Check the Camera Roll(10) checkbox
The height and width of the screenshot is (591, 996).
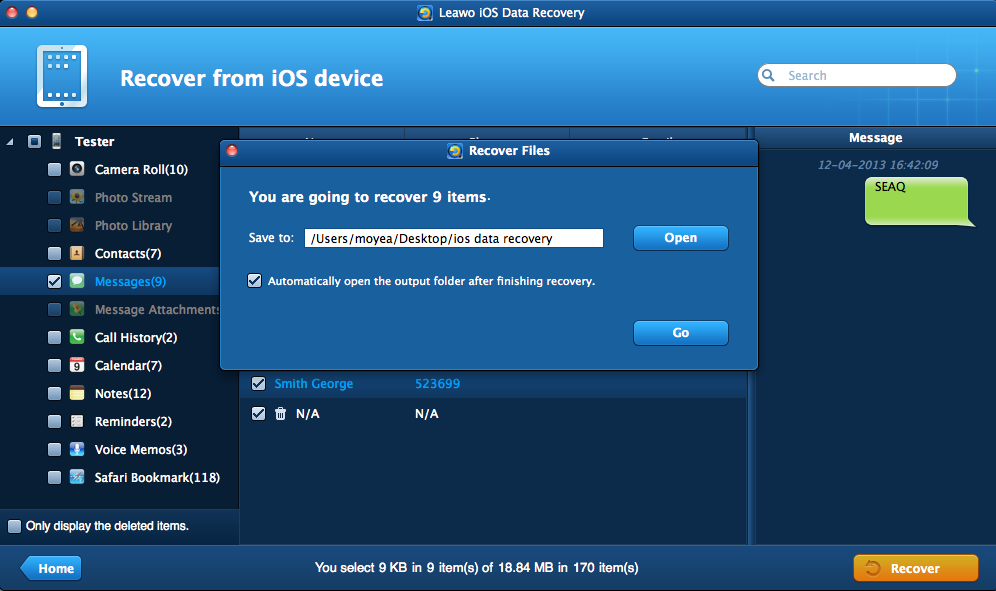(x=55, y=169)
